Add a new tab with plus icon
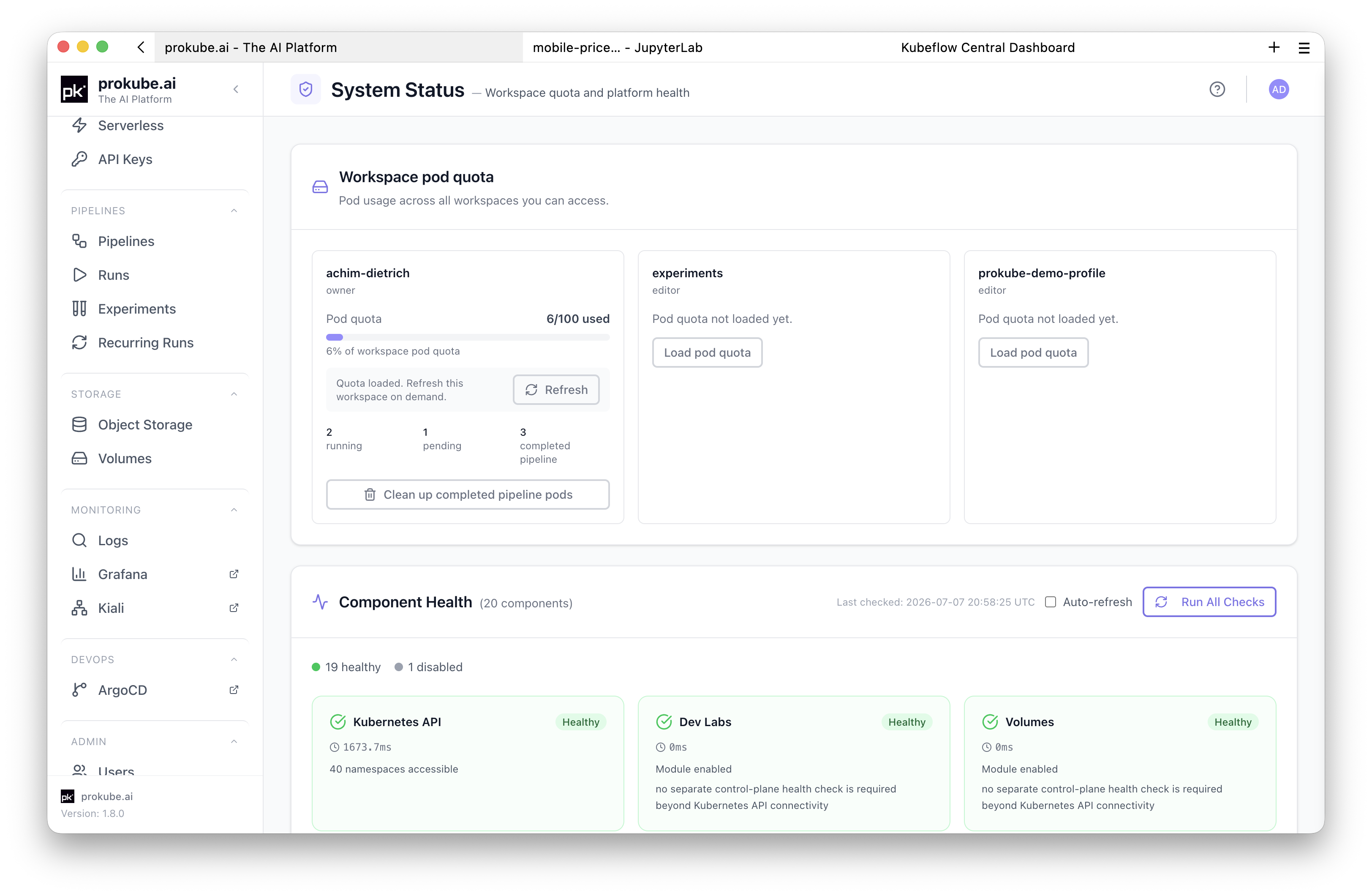Screen dimensions: 1372x896 point(1274,47)
